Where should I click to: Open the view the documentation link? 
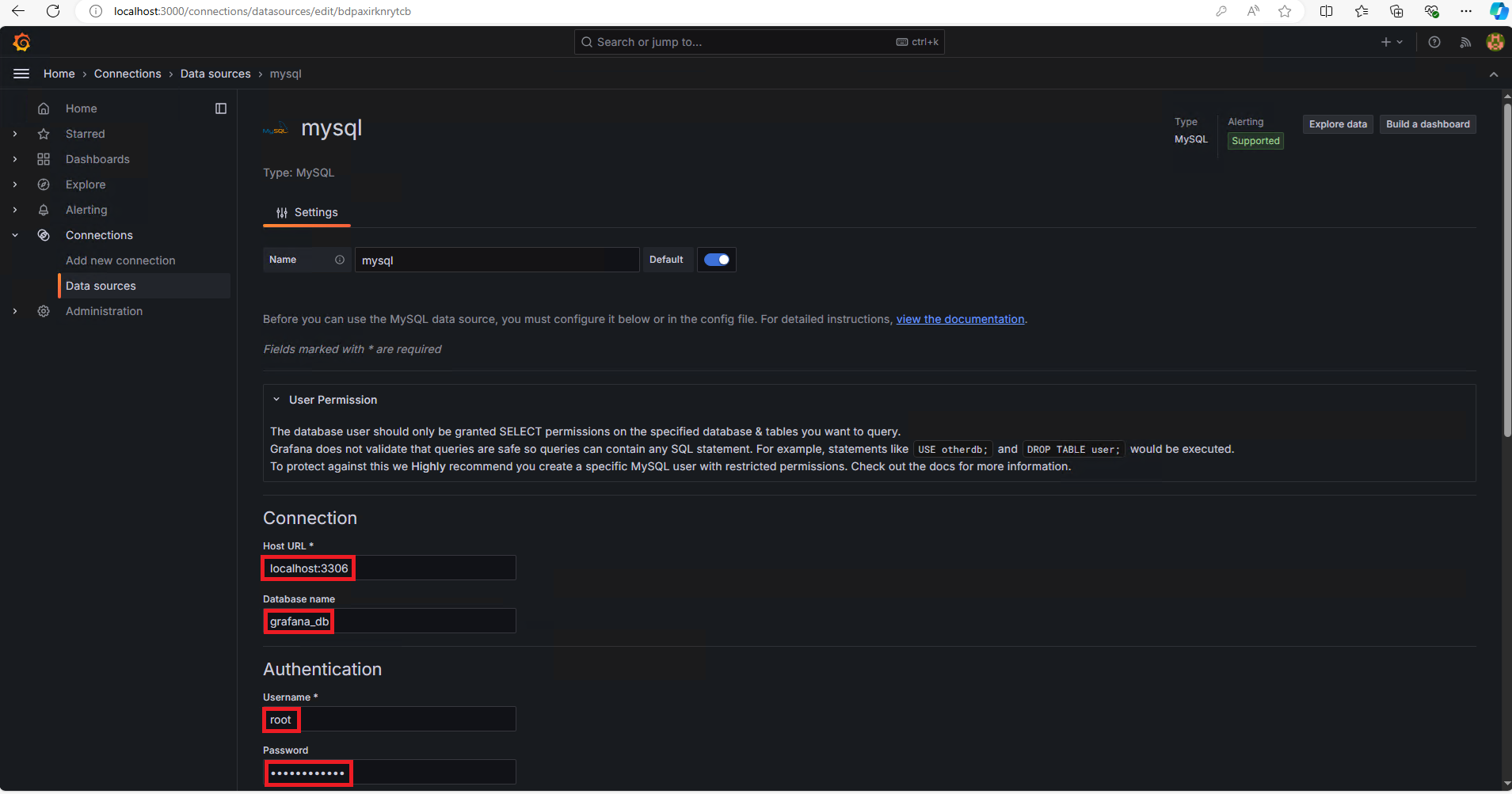pyautogui.click(x=960, y=319)
